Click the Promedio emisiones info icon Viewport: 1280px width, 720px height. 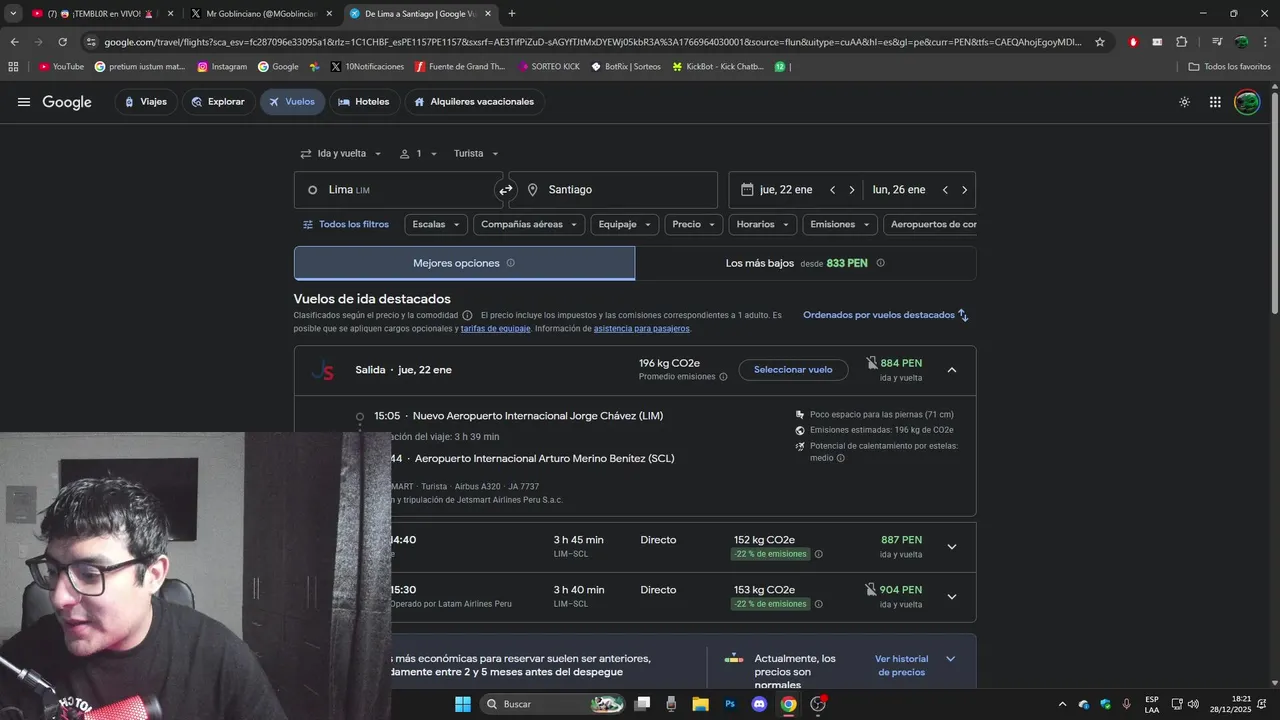[723, 377]
